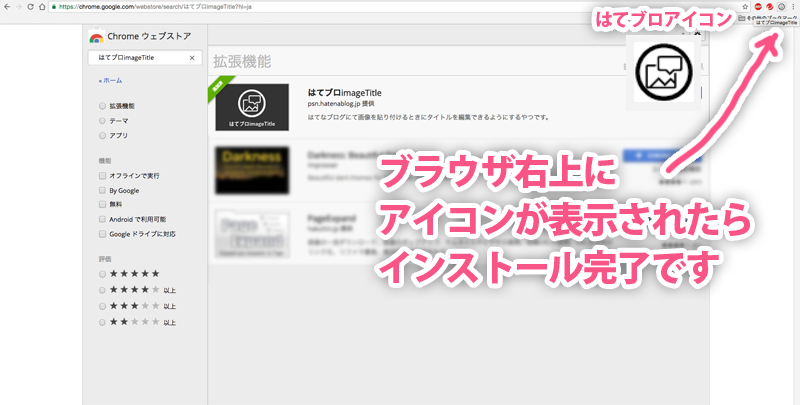Click the browser back arrow
This screenshot has height=405, width=800.
pos(7,7)
